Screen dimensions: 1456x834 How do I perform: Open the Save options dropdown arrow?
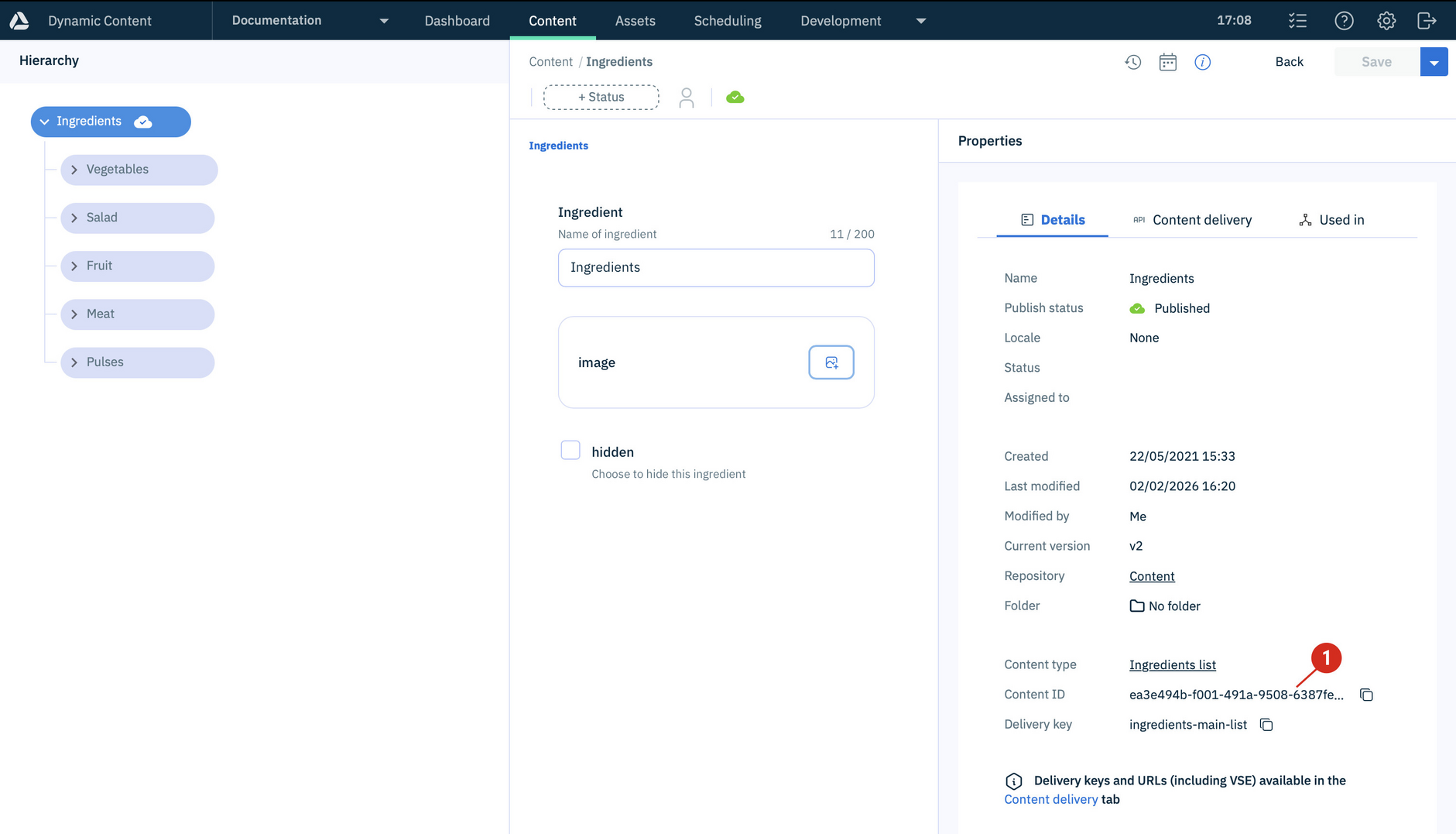[x=1434, y=62]
